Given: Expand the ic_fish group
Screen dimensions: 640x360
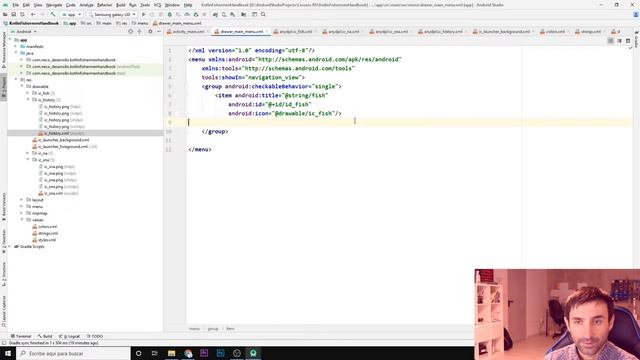Looking at the screenshot, I should (28, 93).
